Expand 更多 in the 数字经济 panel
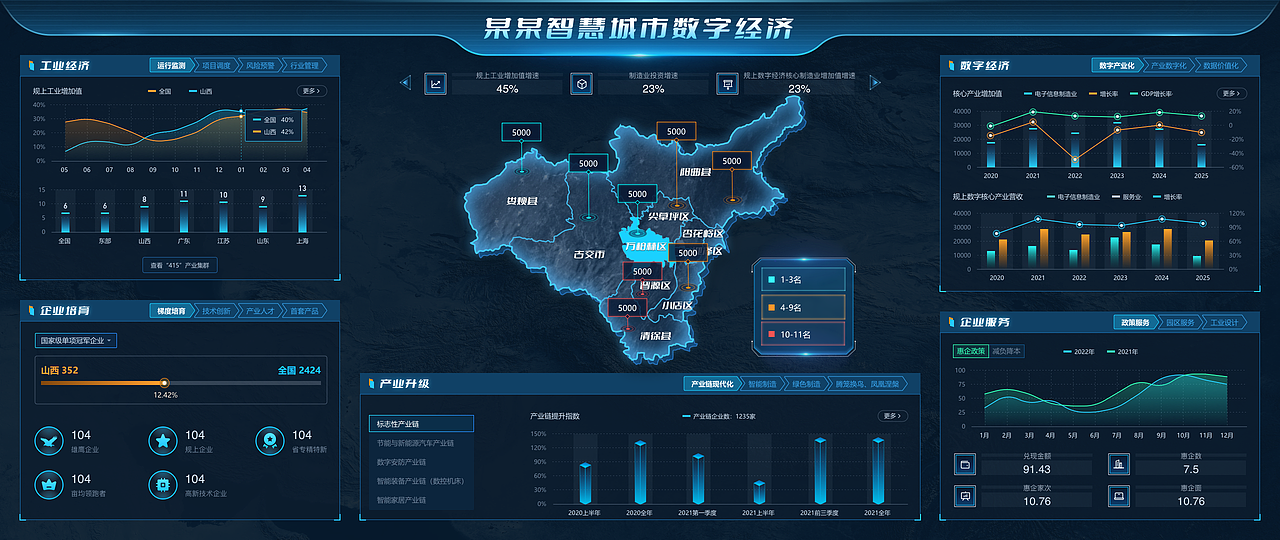The height and width of the screenshot is (540, 1280). 1232,94
